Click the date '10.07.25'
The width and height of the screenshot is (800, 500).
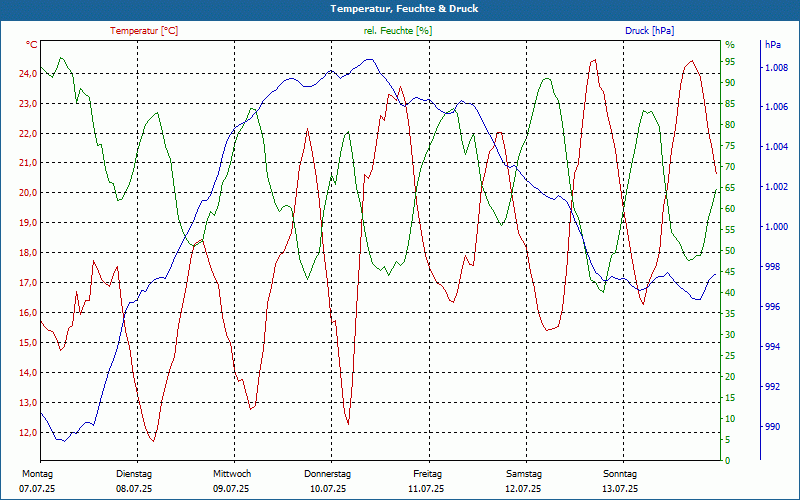pyautogui.click(x=328, y=489)
